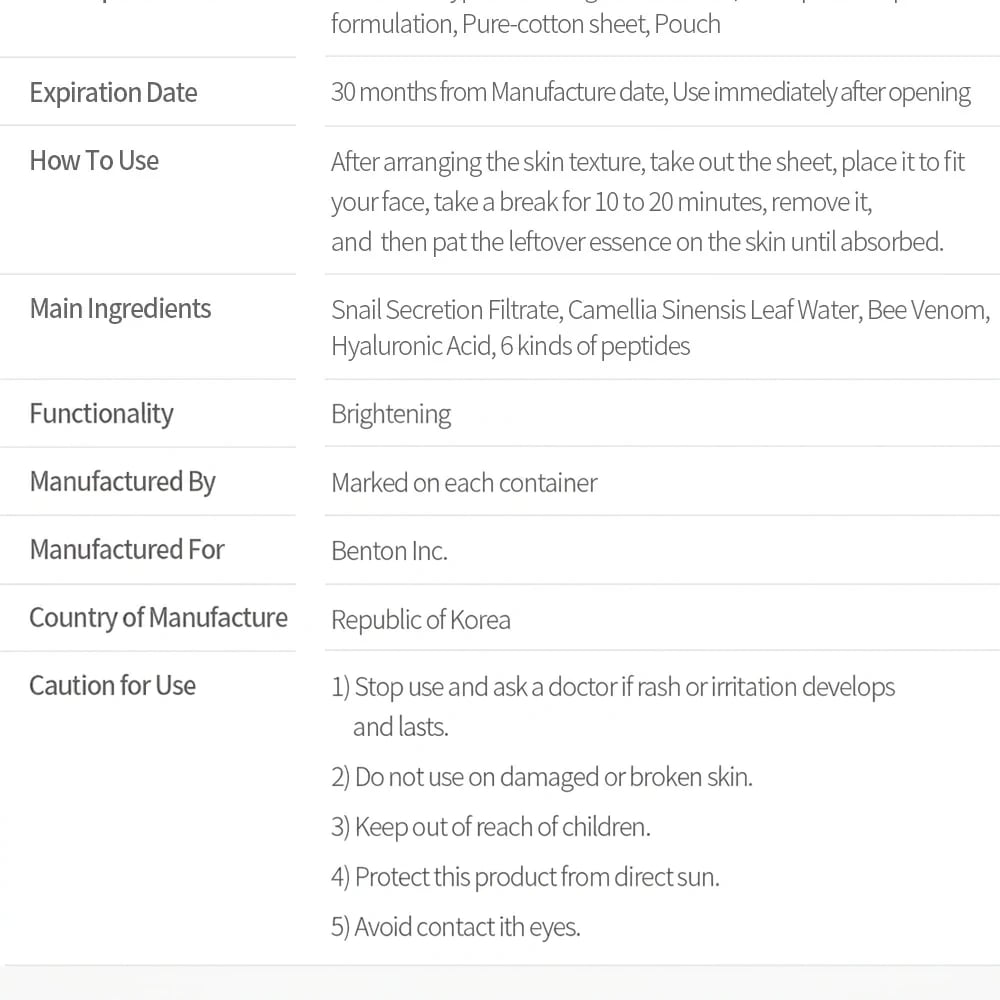Click the Manufactured By label

pos(122,482)
